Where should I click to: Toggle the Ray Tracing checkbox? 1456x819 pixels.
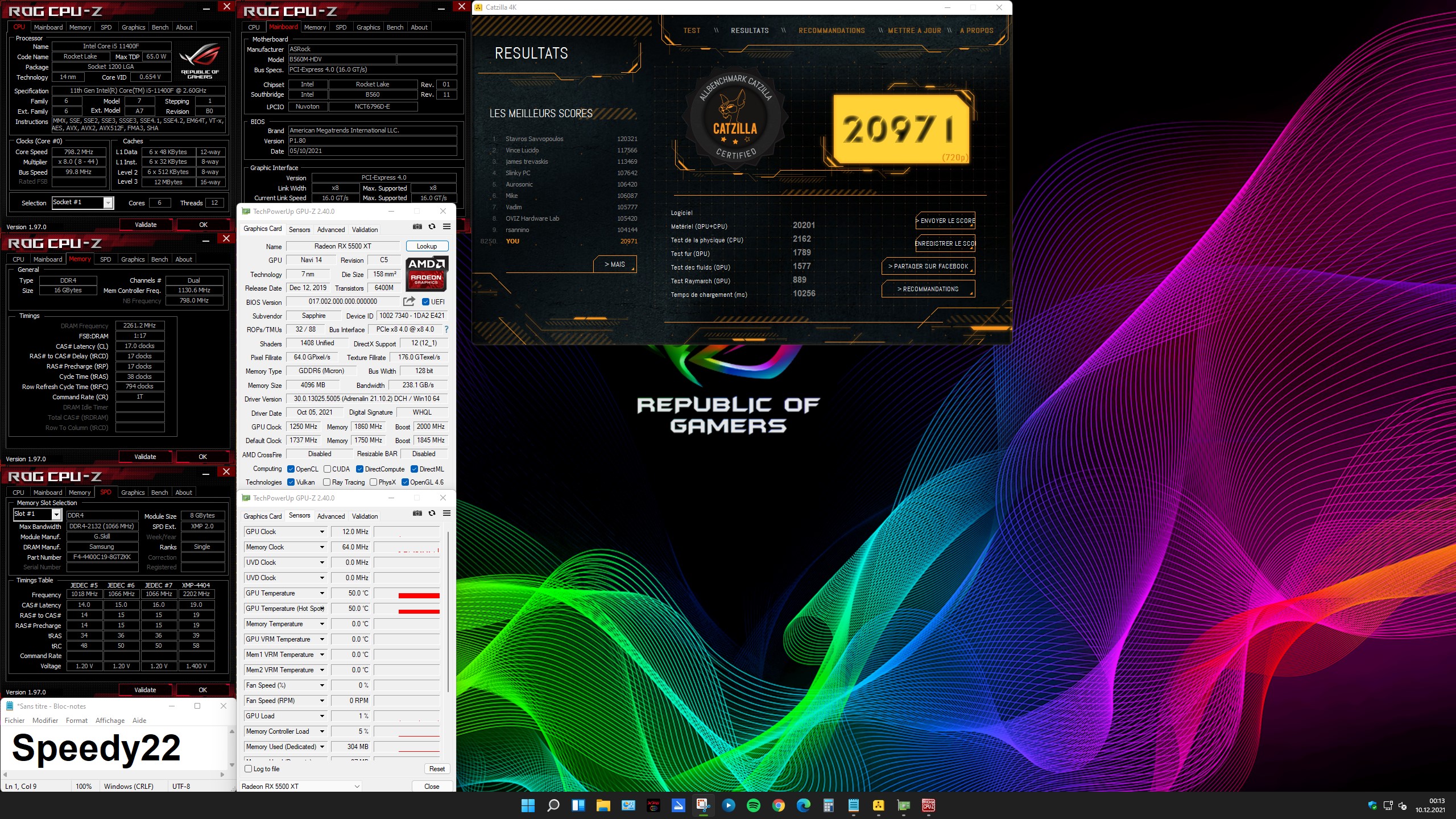pos(327,482)
